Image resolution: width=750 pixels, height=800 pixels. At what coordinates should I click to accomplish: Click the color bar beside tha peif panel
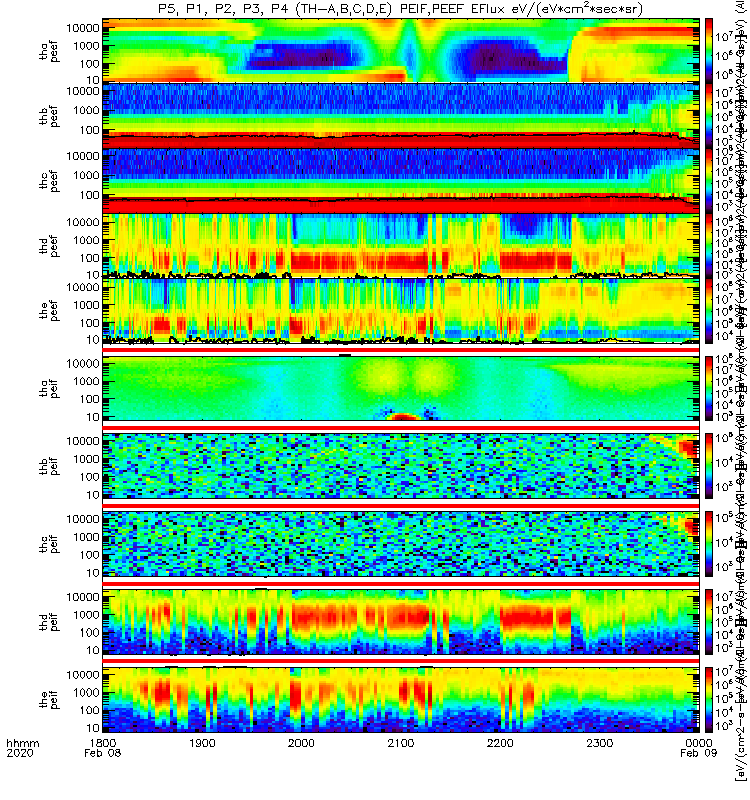(709, 389)
